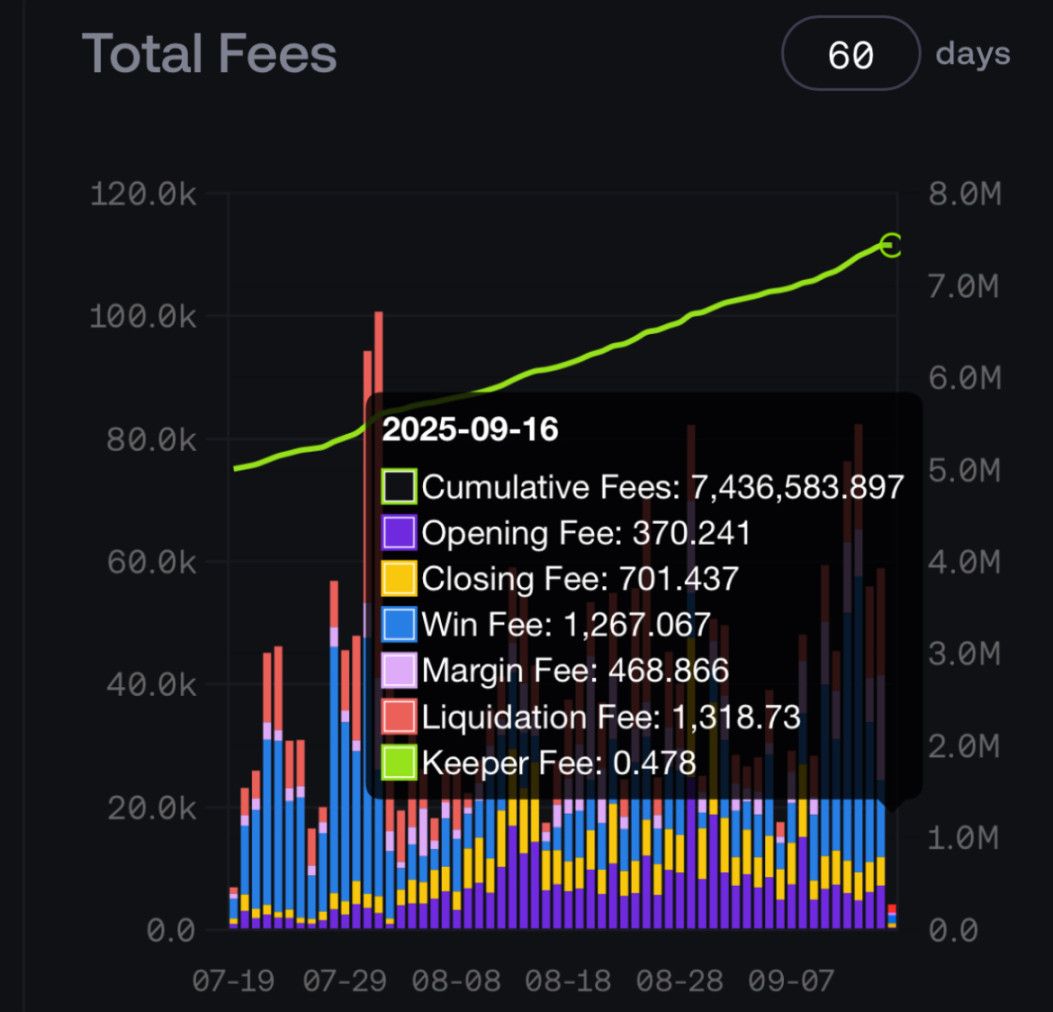
Task: Click the green Keeper Fee swatch
Action: click(x=398, y=763)
